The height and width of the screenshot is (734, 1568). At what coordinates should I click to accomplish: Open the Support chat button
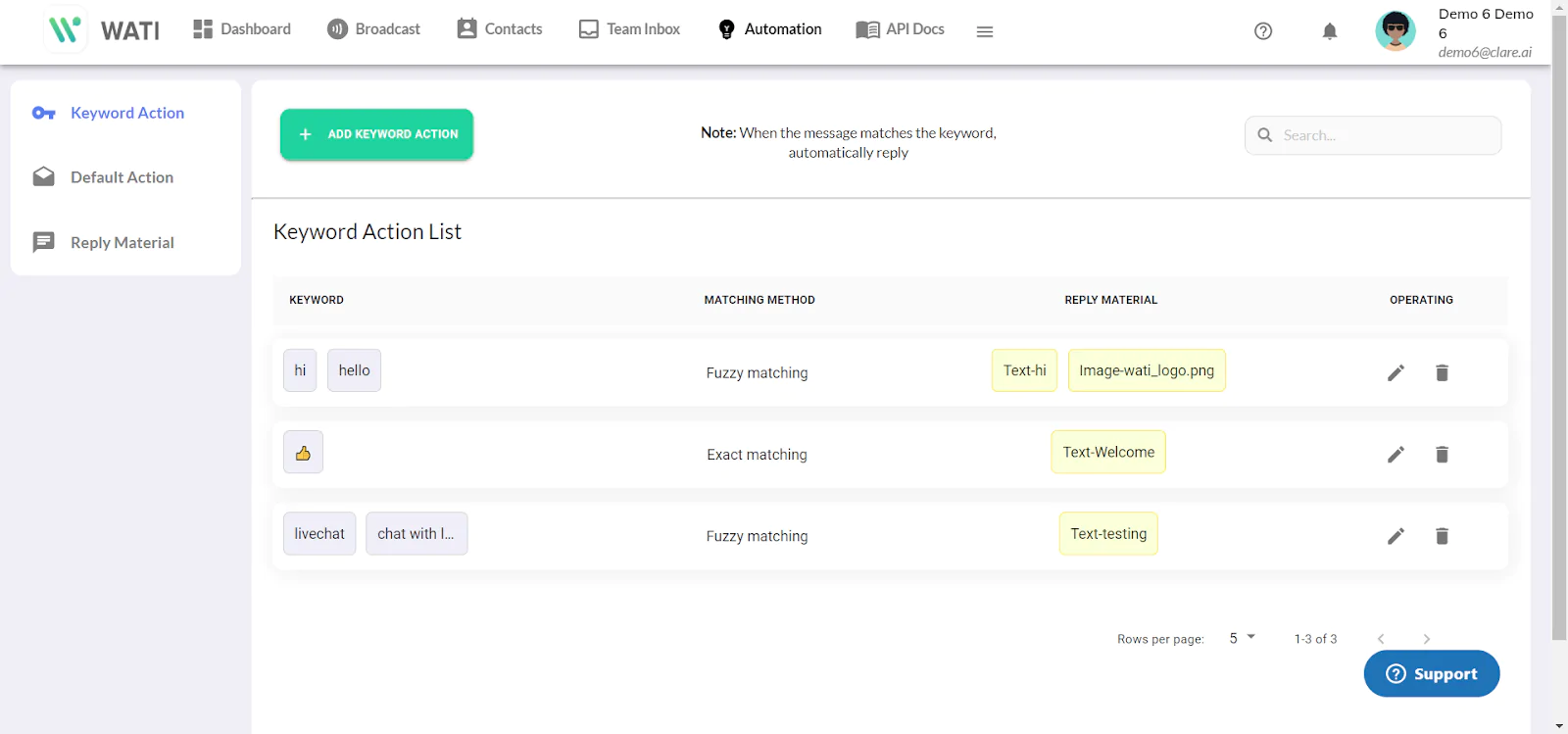pyautogui.click(x=1432, y=674)
